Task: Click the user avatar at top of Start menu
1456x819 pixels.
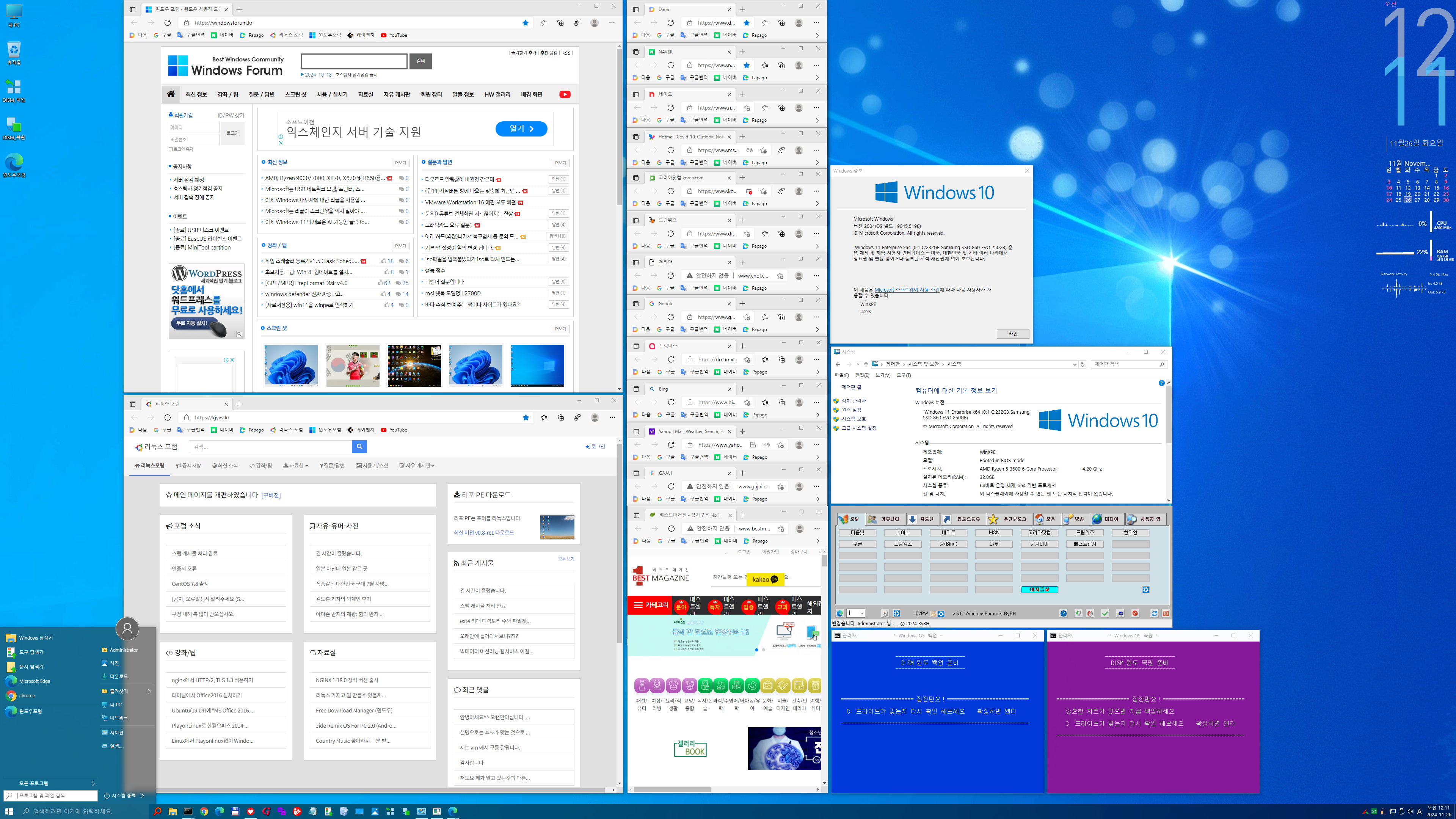Action: click(x=127, y=629)
